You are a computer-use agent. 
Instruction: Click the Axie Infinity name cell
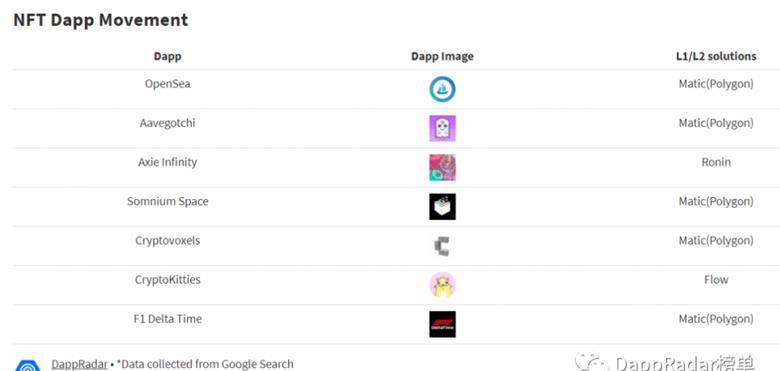(x=168, y=162)
